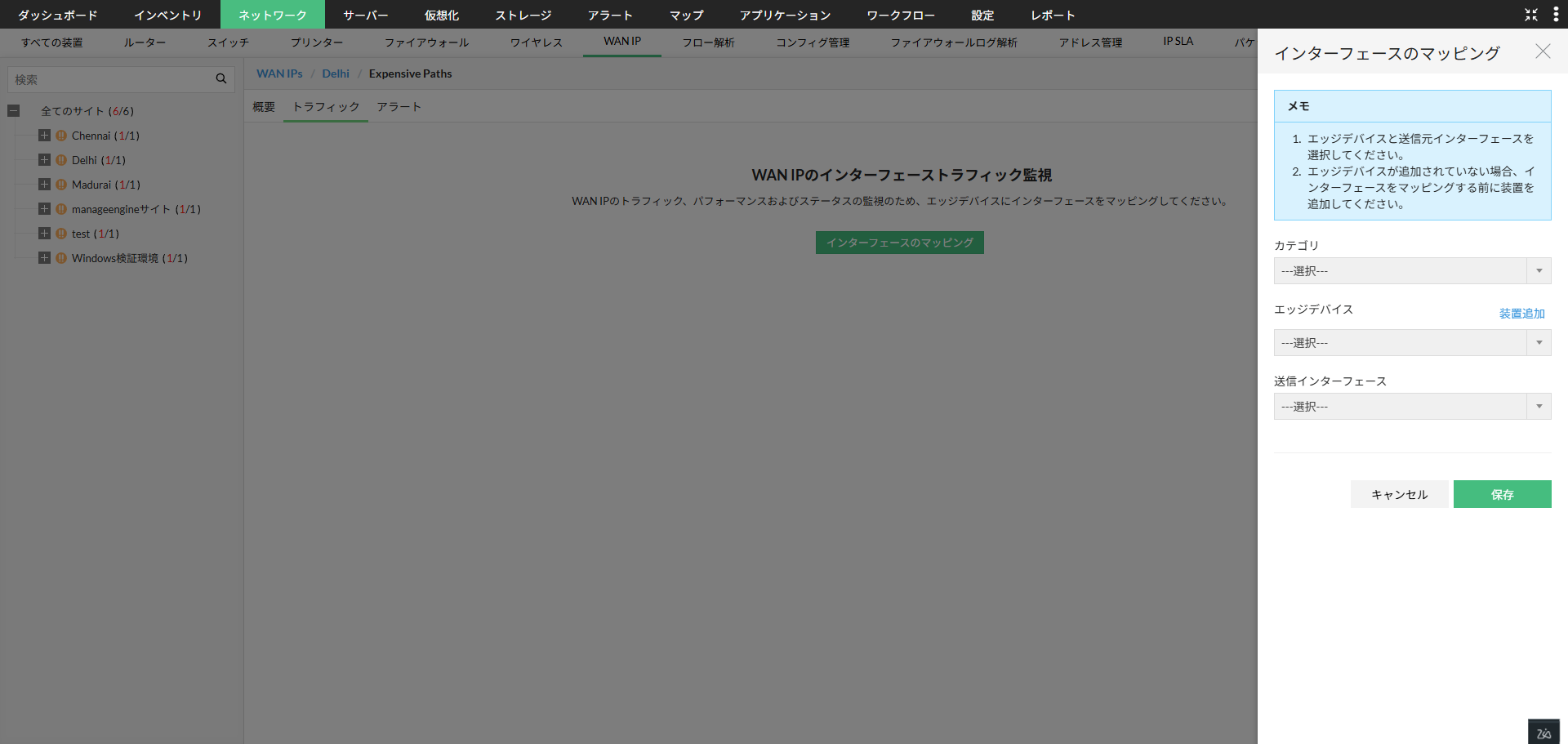Viewport: 1568px width, 744px height.
Task: Open the 仮想化 menu
Action: coord(442,15)
